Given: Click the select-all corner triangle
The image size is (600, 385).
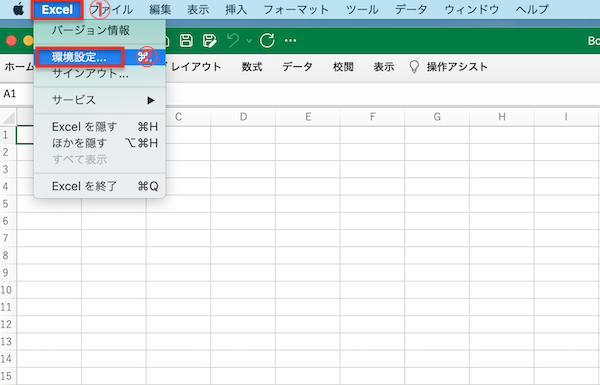Looking at the screenshot, I should coord(8,117).
